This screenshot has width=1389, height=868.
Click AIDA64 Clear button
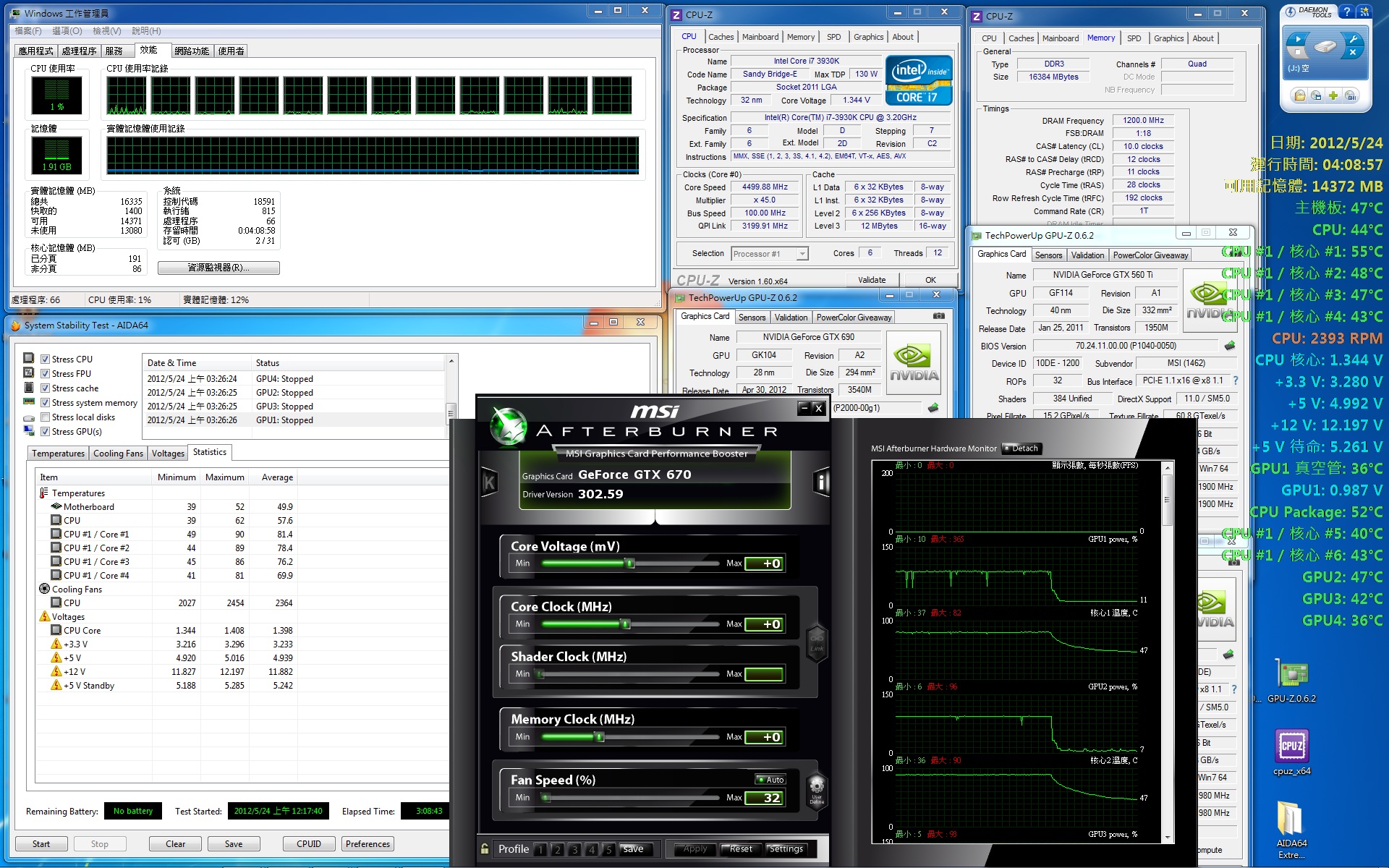tap(175, 844)
